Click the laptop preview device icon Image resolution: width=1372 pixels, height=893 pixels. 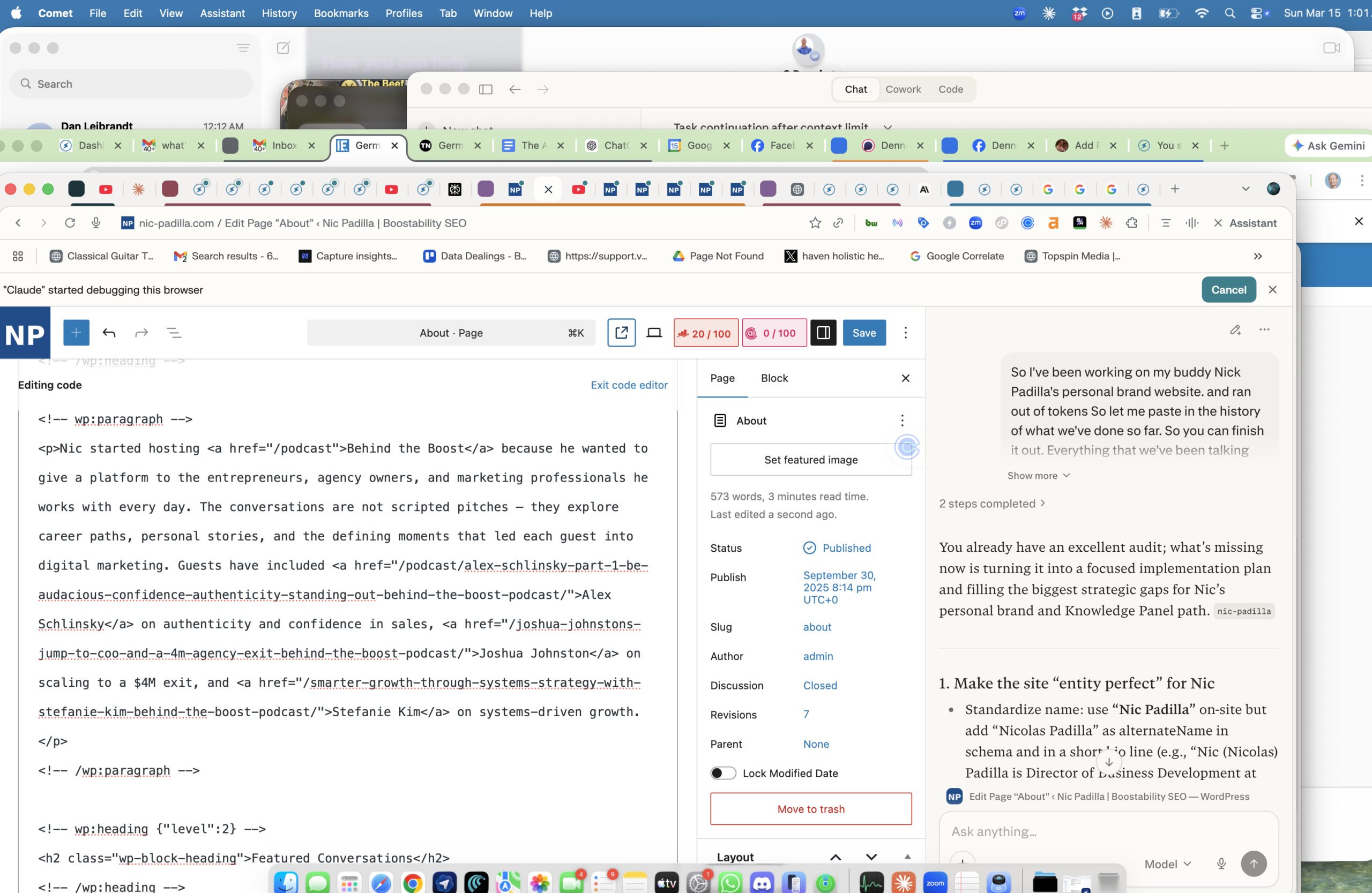coord(654,333)
